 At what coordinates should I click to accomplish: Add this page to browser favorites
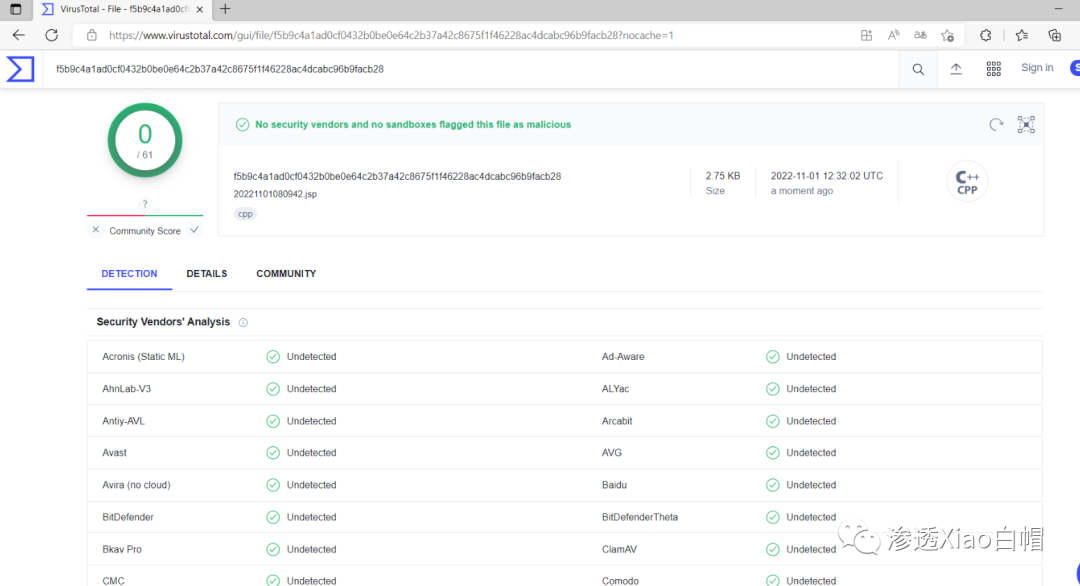(x=947, y=35)
